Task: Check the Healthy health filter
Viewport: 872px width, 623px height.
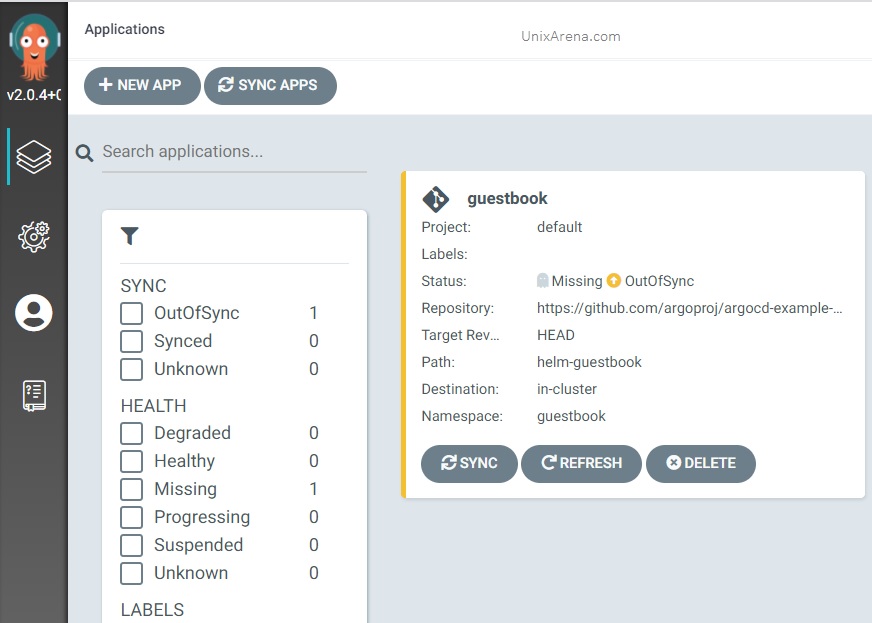Action: click(132, 461)
